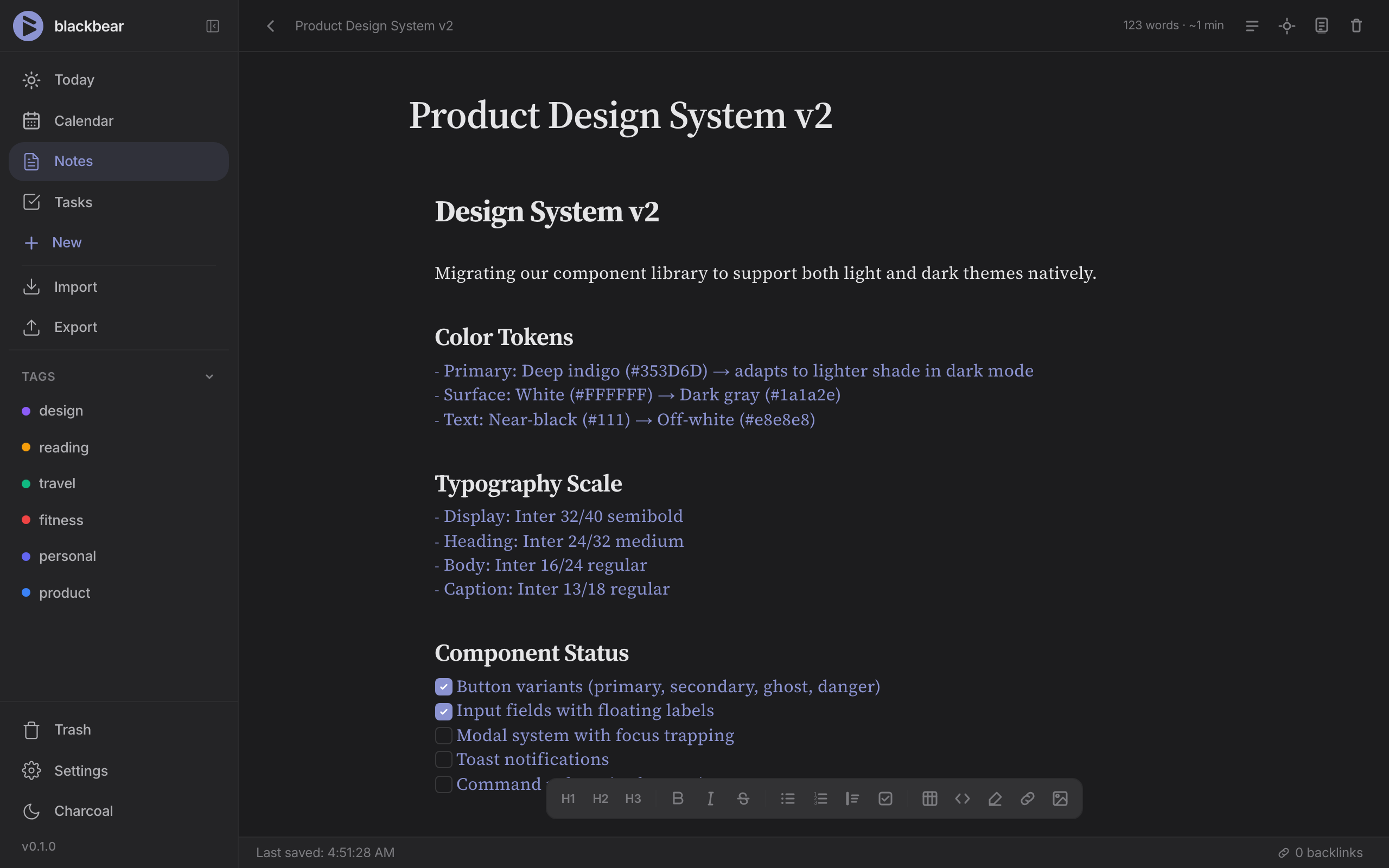
Task: Create a note via the New button
Action: tap(67, 242)
